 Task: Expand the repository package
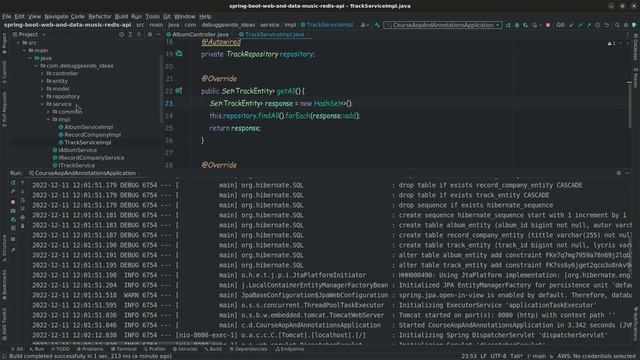(x=42, y=96)
